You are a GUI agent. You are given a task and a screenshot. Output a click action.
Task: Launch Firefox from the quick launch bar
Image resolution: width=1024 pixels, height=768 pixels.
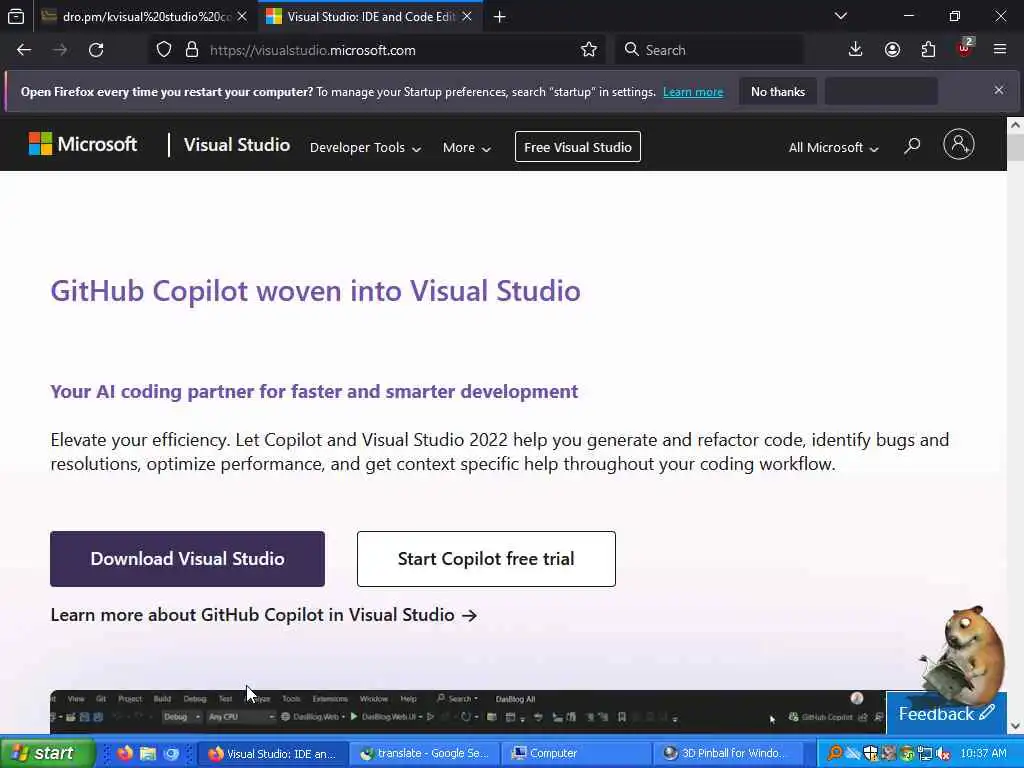[125, 753]
